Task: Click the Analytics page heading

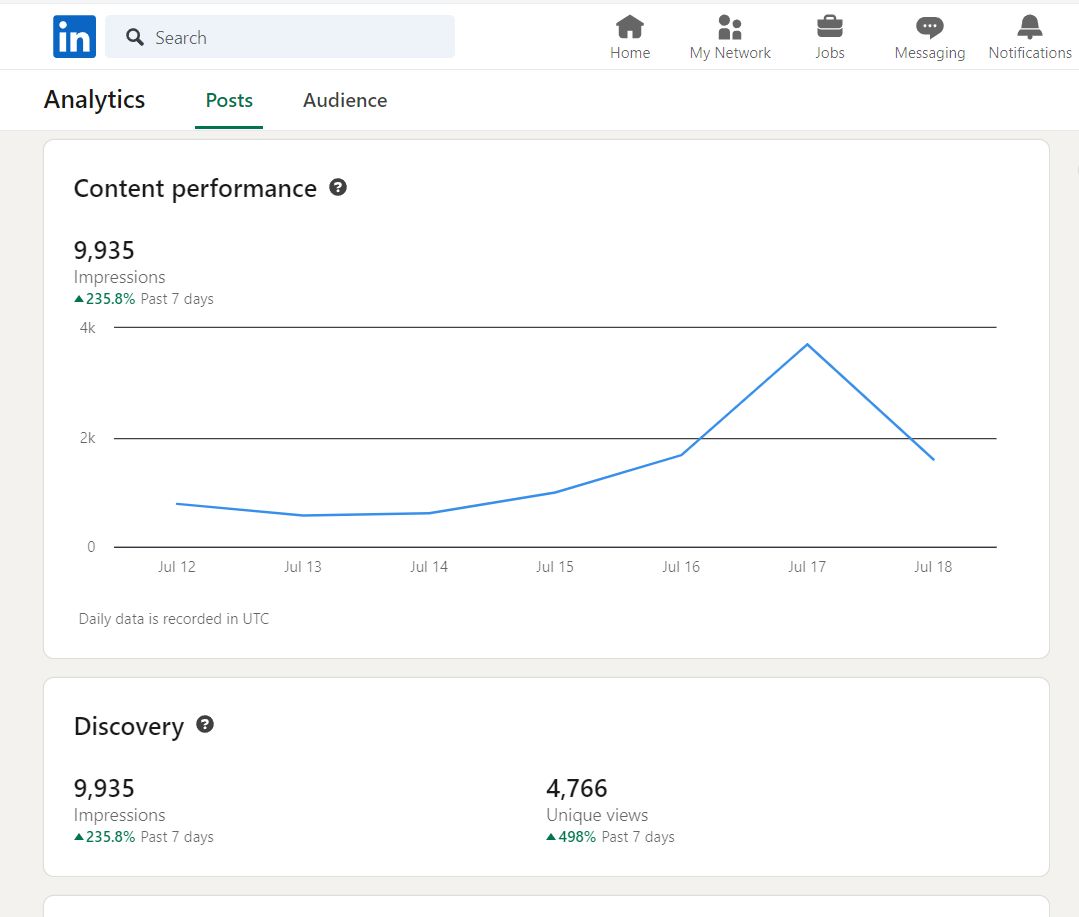Action: (x=95, y=100)
